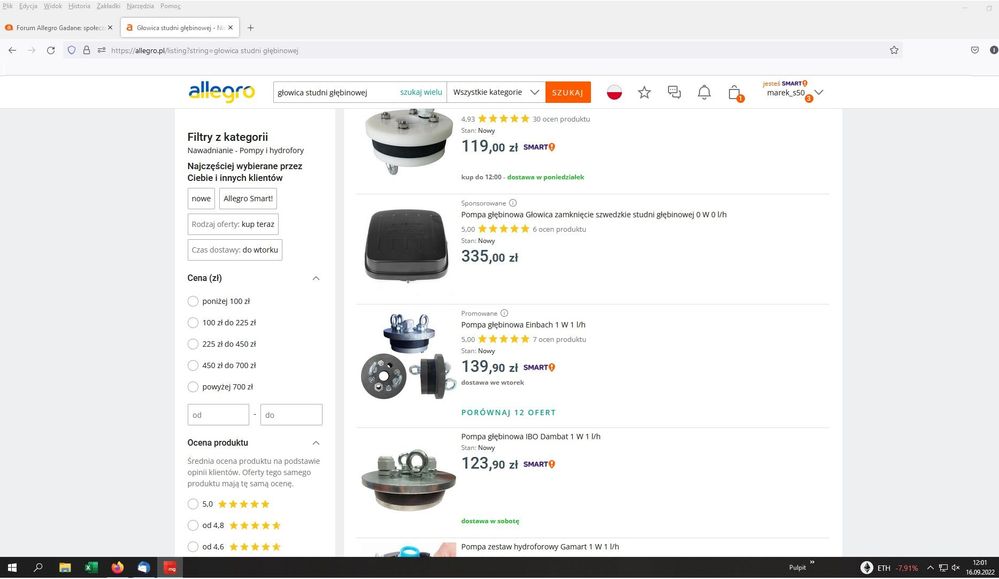Open the network icon in the system tray
This screenshot has width=999, height=579.
[944, 568]
